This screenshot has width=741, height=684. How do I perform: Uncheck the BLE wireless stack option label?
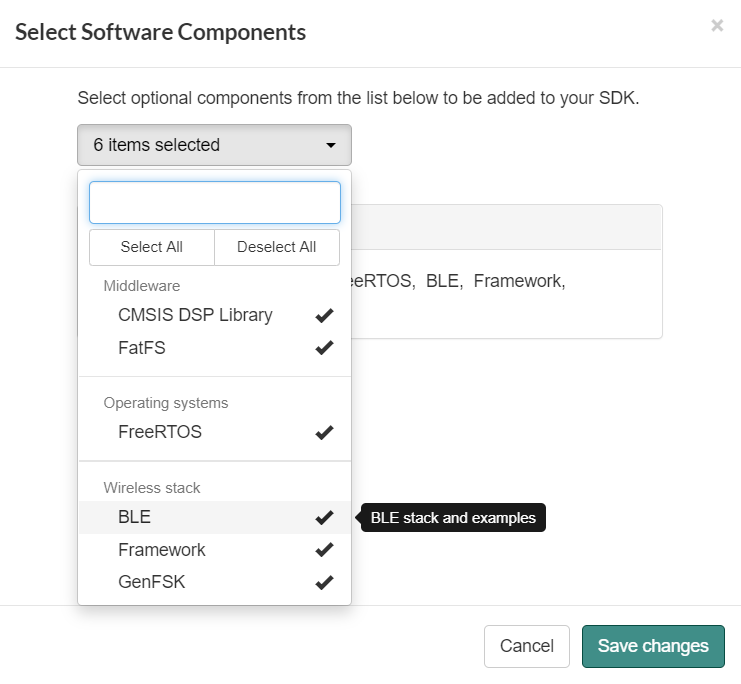(135, 518)
